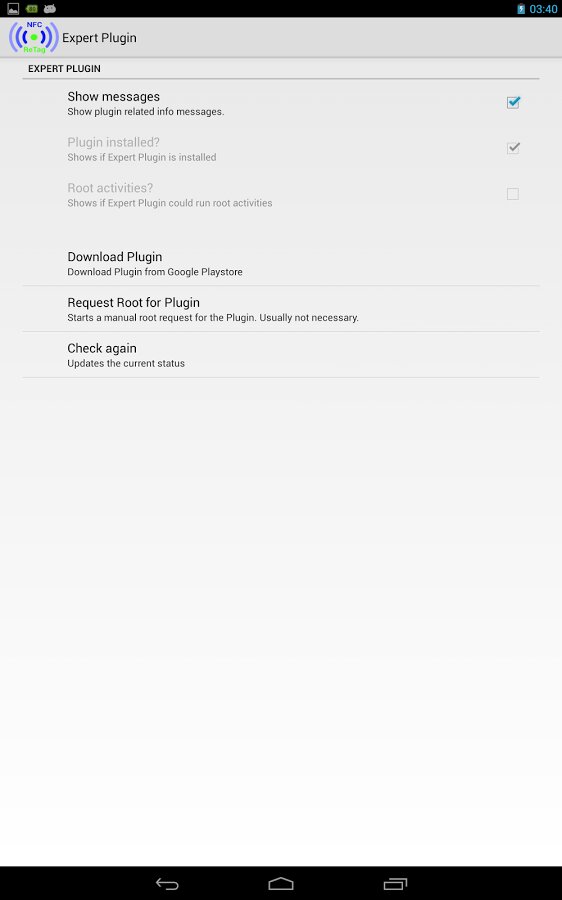The image size is (562, 900).
Task: Tap the Root activities? setting row text
Action: point(170,195)
